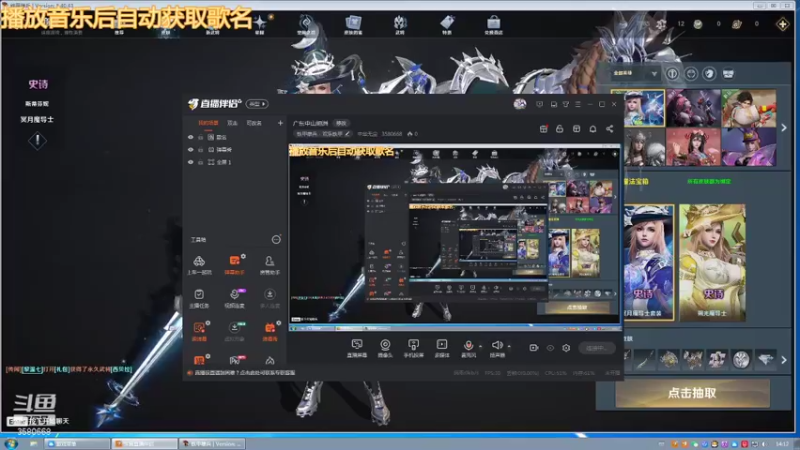800x450 pixels.
Task: Add a 手机投屏 phone cast source
Action: point(413,348)
